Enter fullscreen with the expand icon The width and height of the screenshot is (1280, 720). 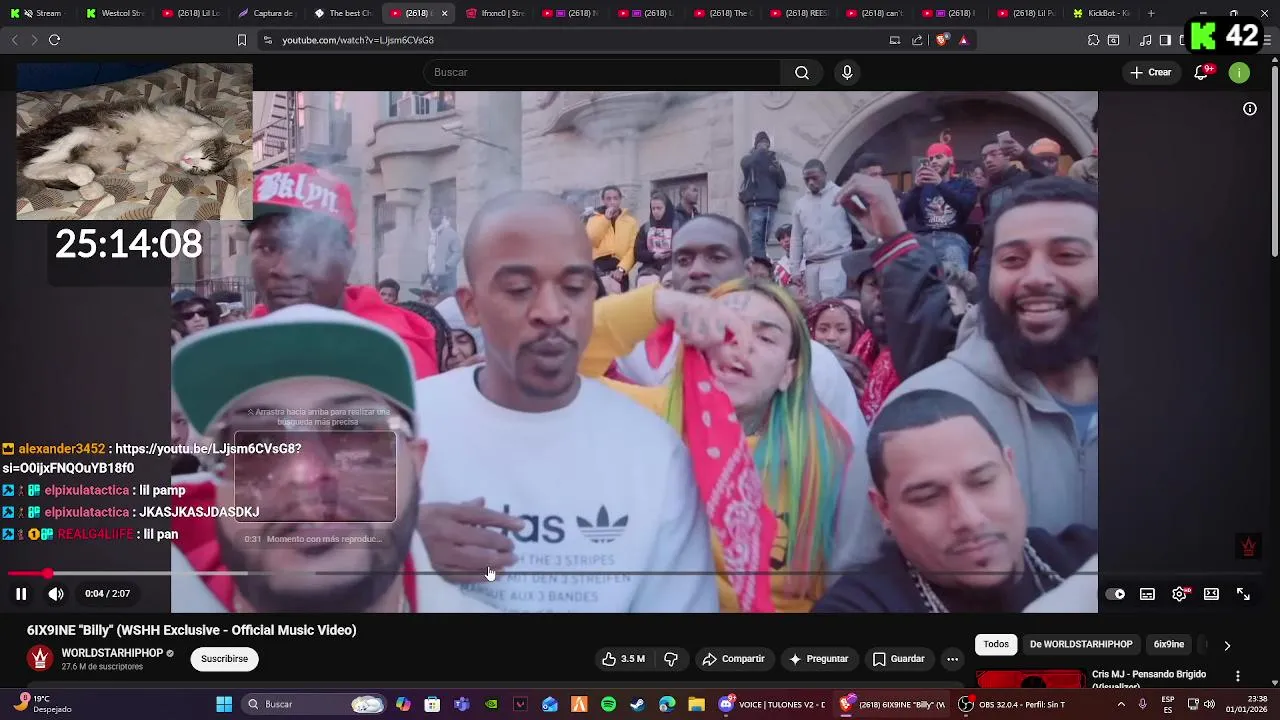tap(1243, 594)
